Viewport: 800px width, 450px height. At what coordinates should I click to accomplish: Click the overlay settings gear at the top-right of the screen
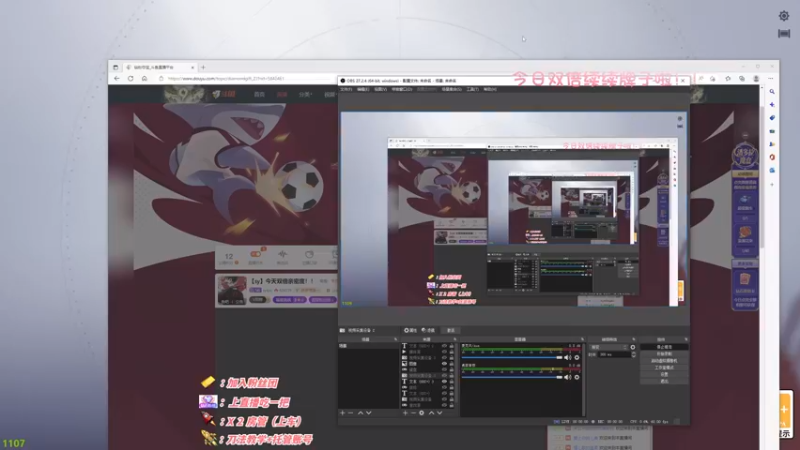click(x=784, y=16)
